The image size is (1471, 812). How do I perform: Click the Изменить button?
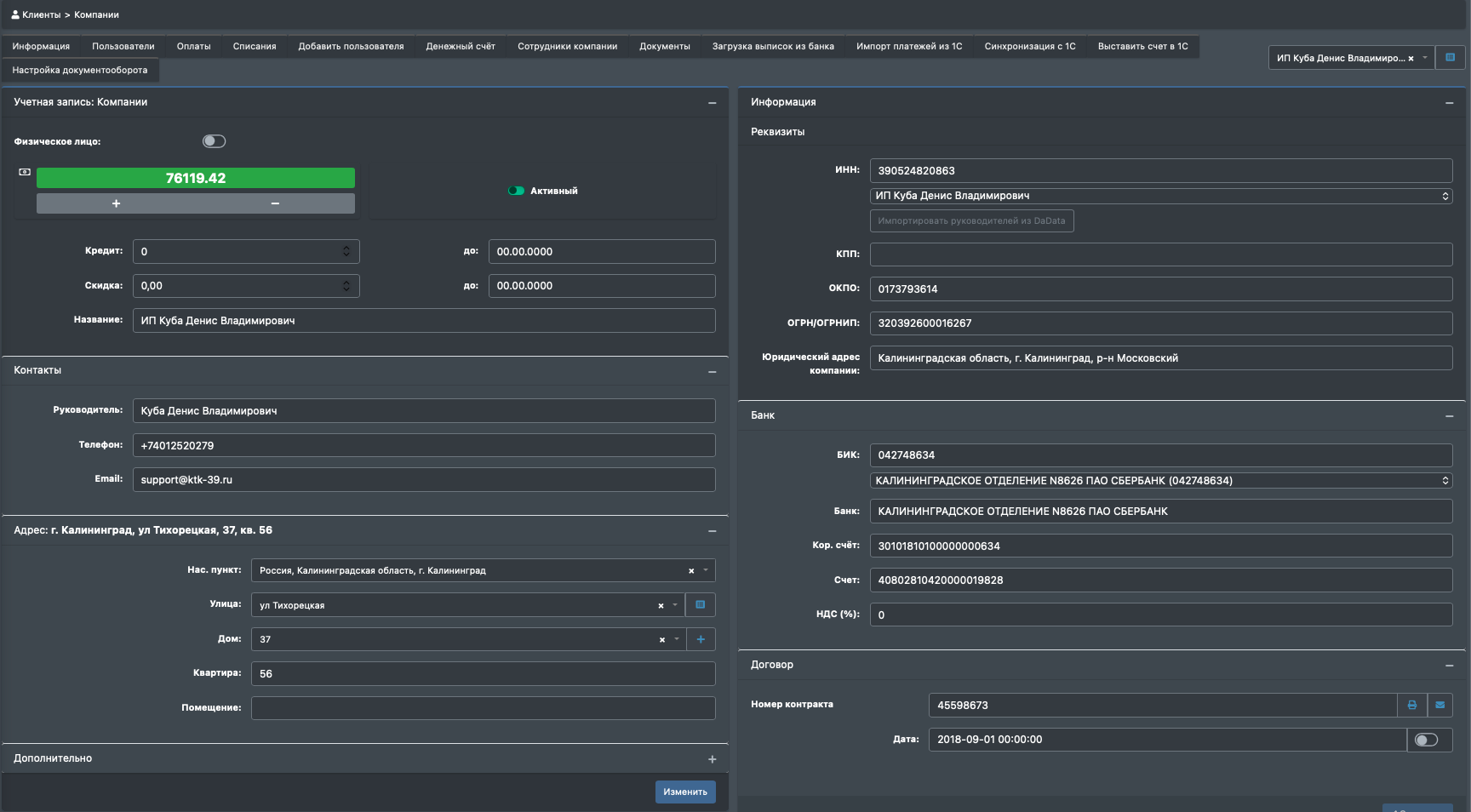point(685,792)
